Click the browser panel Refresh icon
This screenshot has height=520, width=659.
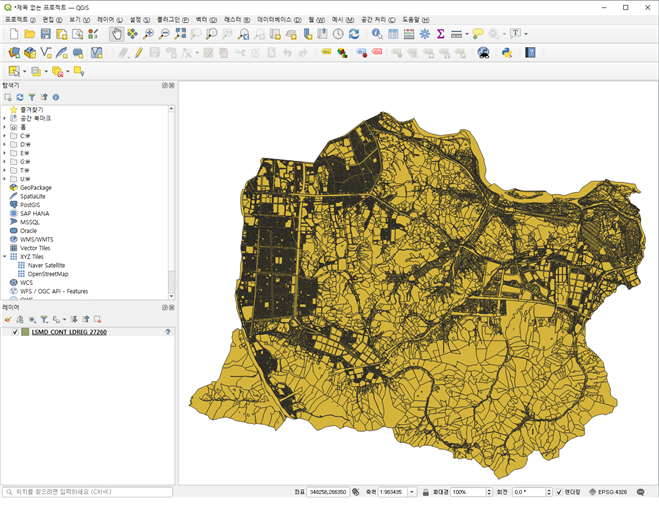click(19, 97)
